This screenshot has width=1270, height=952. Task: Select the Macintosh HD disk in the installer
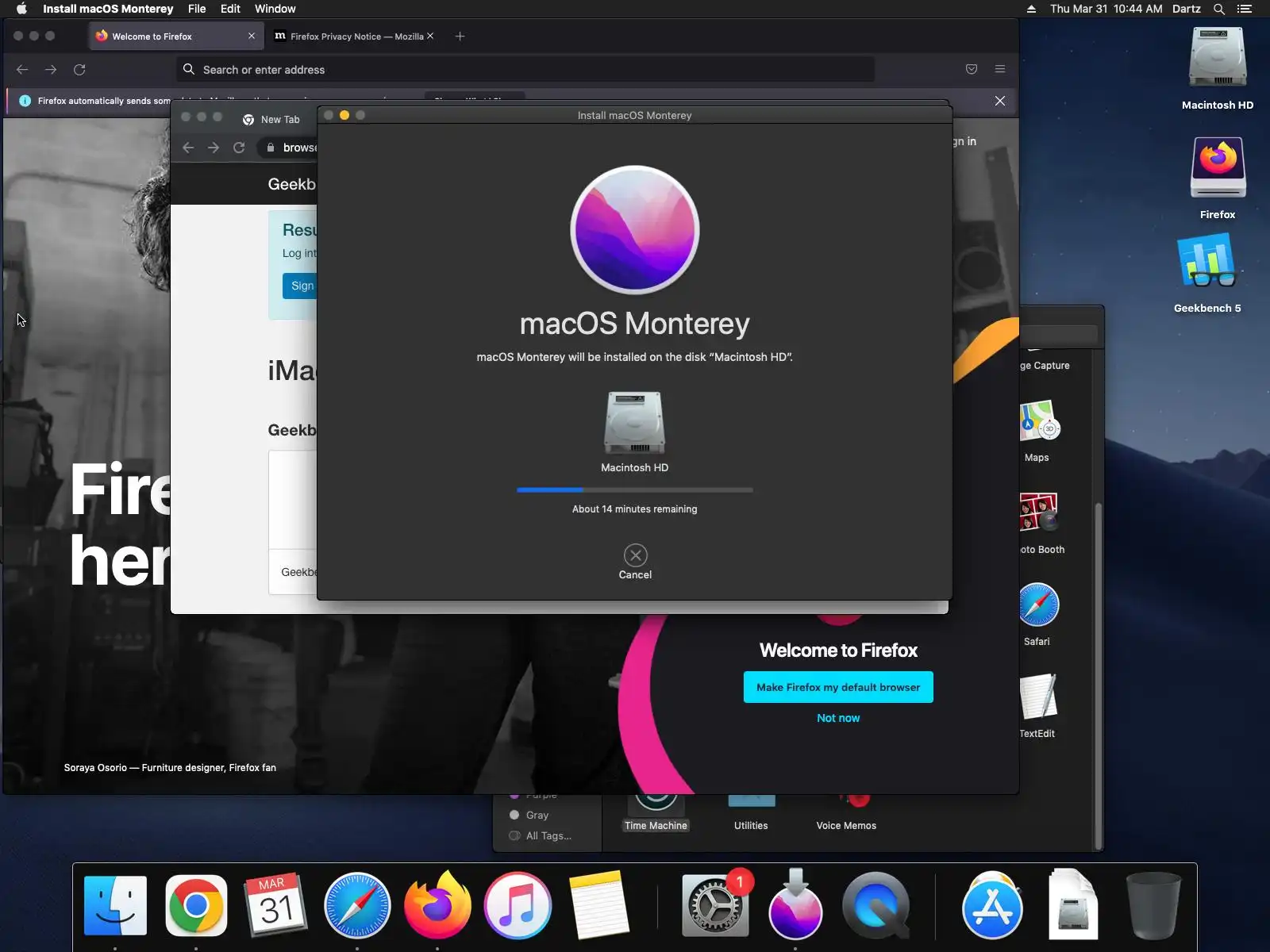tap(635, 432)
